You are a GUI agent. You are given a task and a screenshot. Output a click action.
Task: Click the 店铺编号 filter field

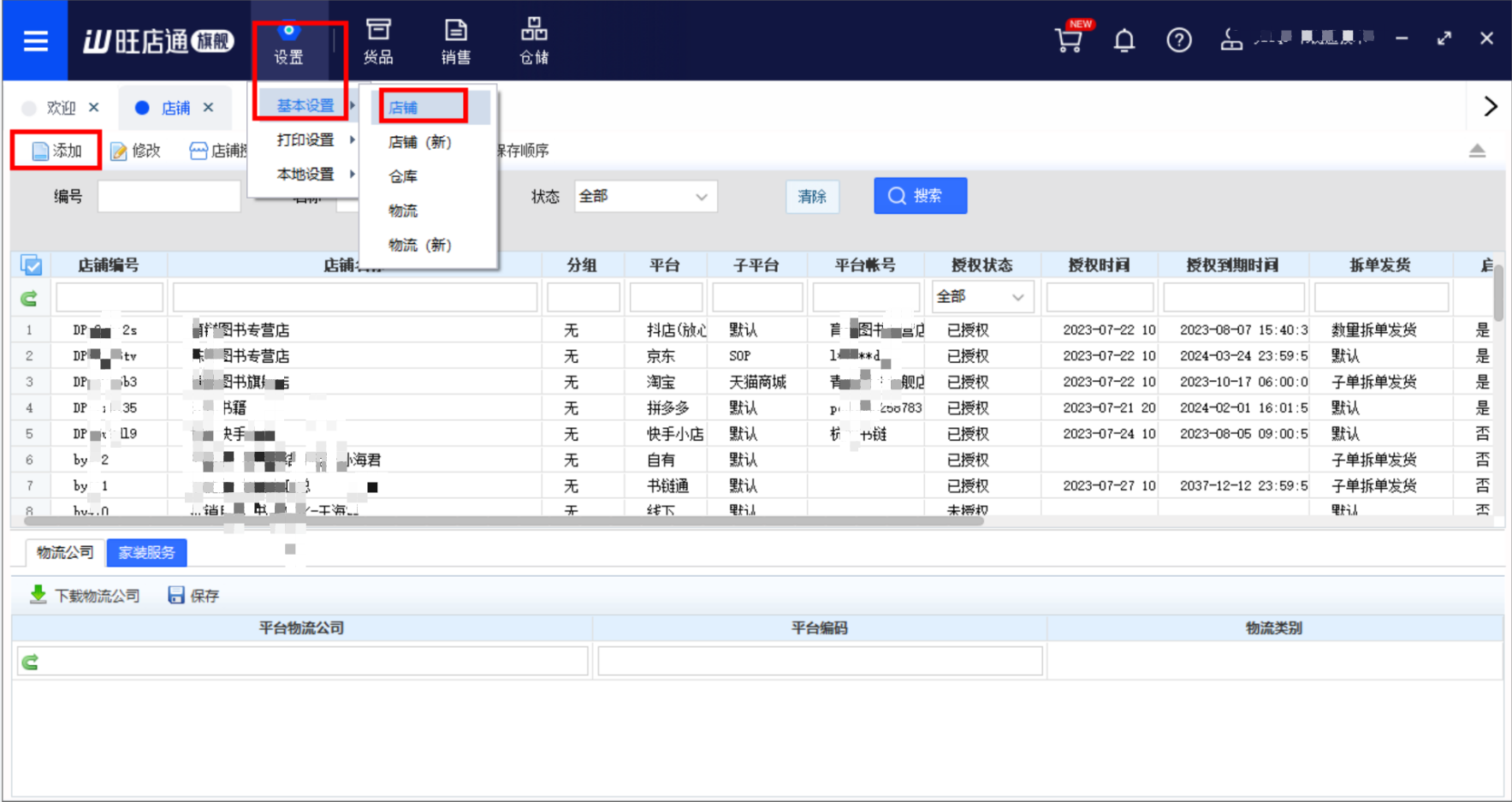tap(109, 297)
